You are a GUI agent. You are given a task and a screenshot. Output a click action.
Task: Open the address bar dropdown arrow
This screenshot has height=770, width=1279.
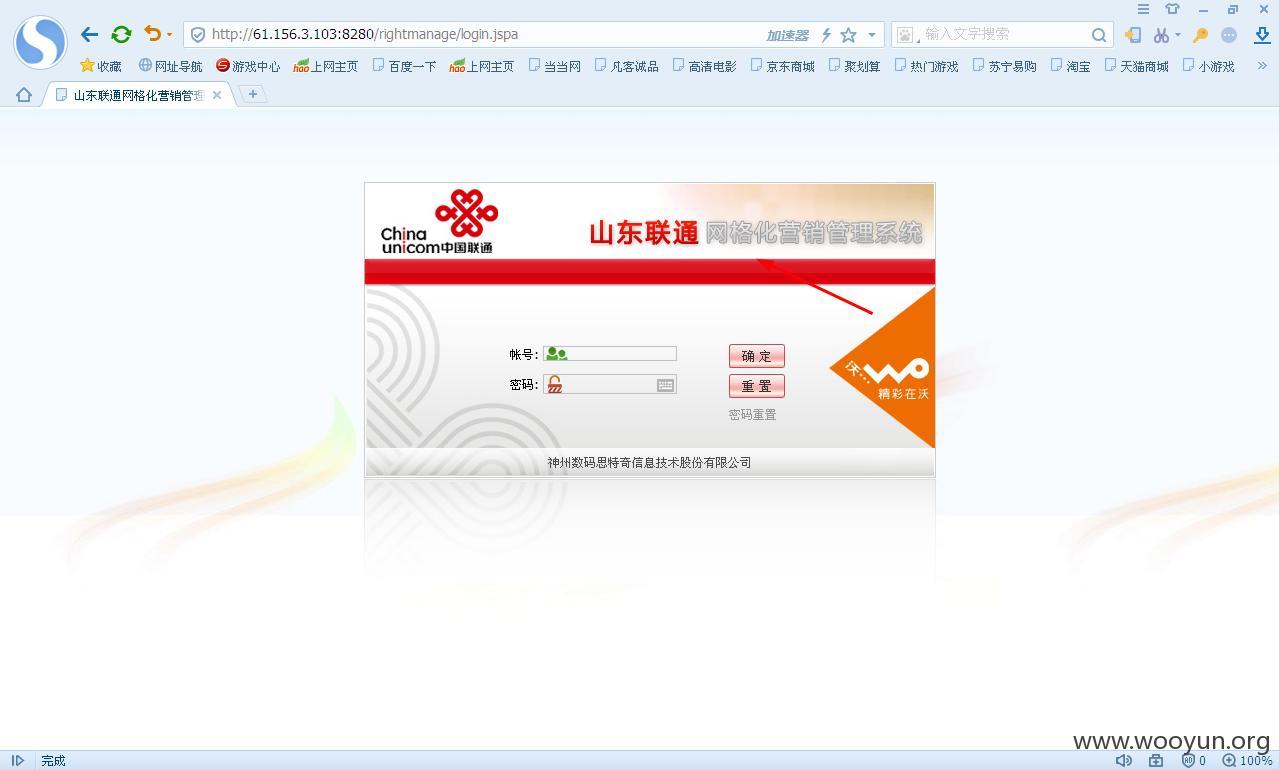click(x=872, y=35)
